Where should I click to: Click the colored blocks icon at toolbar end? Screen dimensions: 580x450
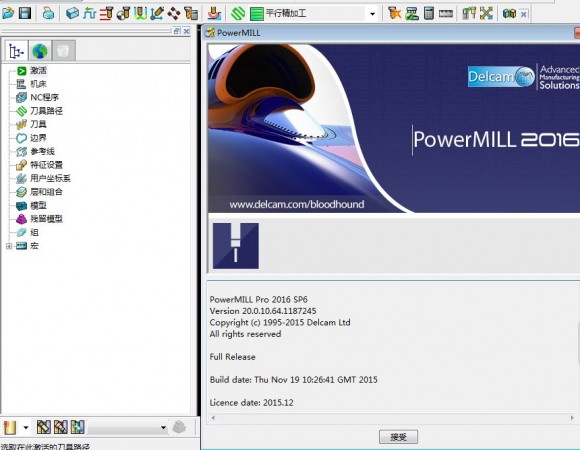[x=509, y=14]
